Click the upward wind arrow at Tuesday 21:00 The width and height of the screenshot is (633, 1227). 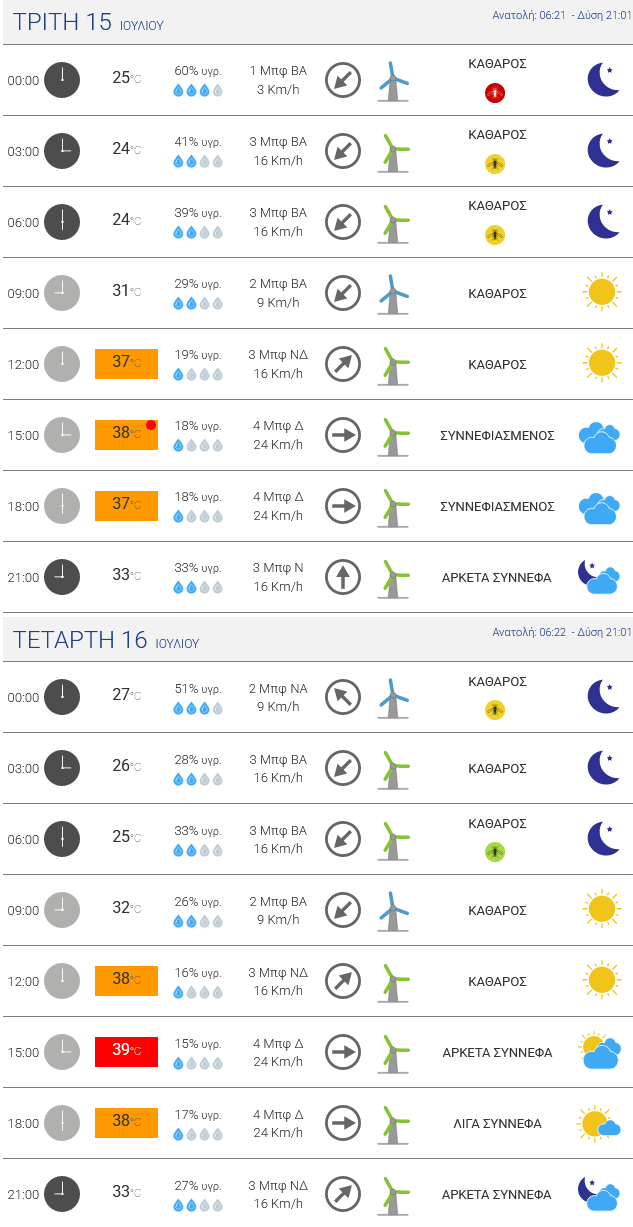pyautogui.click(x=343, y=577)
